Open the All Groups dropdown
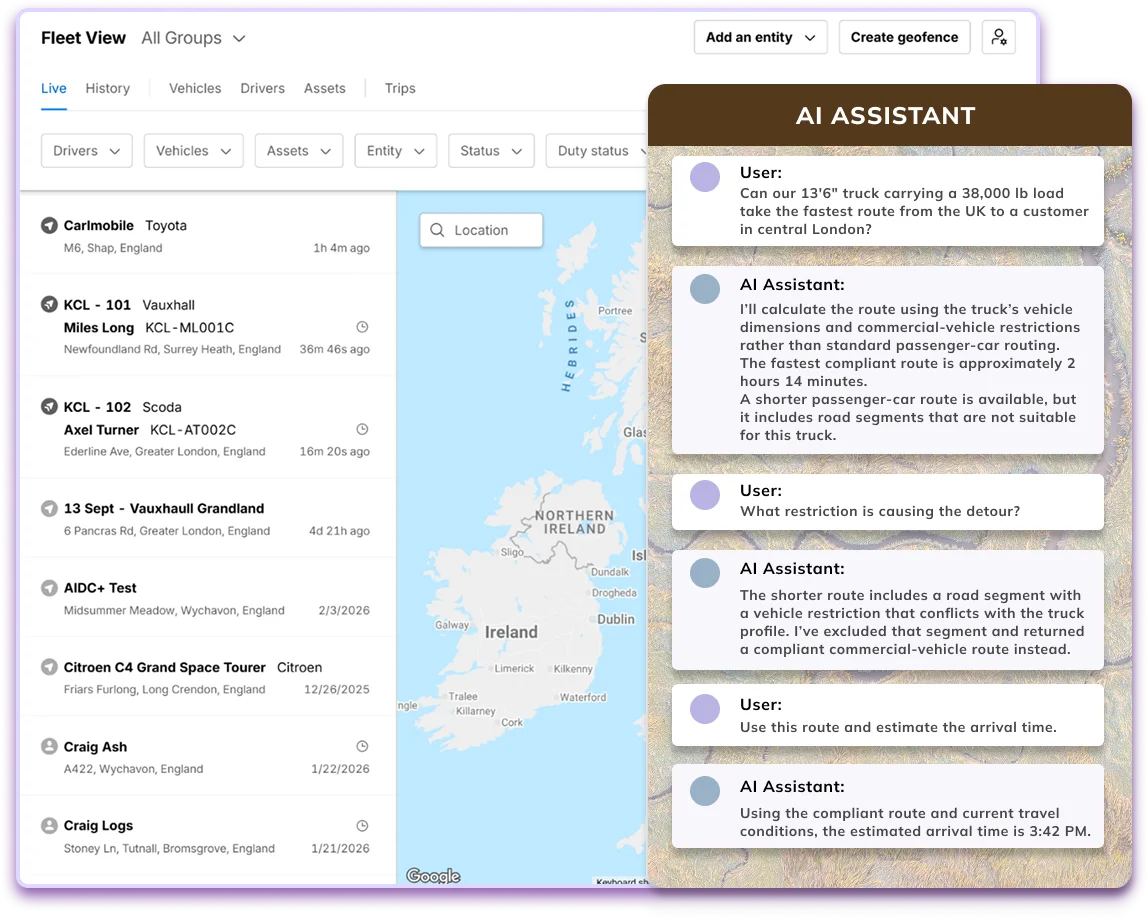The height and width of the screenshot is (924, 1148). click(193, 38)
